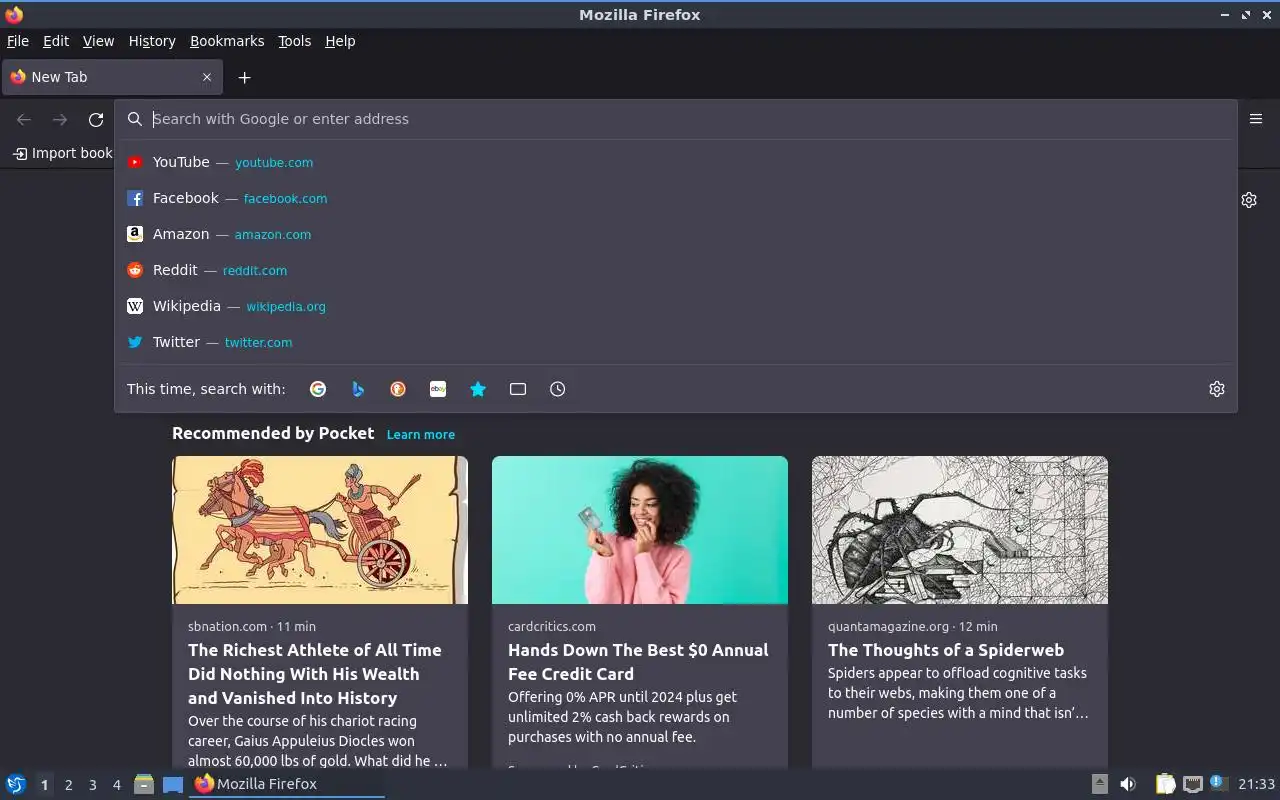Open the taskbar start menu icon
The height and width of the screenshot is (800, 1280).
[16, 784]
